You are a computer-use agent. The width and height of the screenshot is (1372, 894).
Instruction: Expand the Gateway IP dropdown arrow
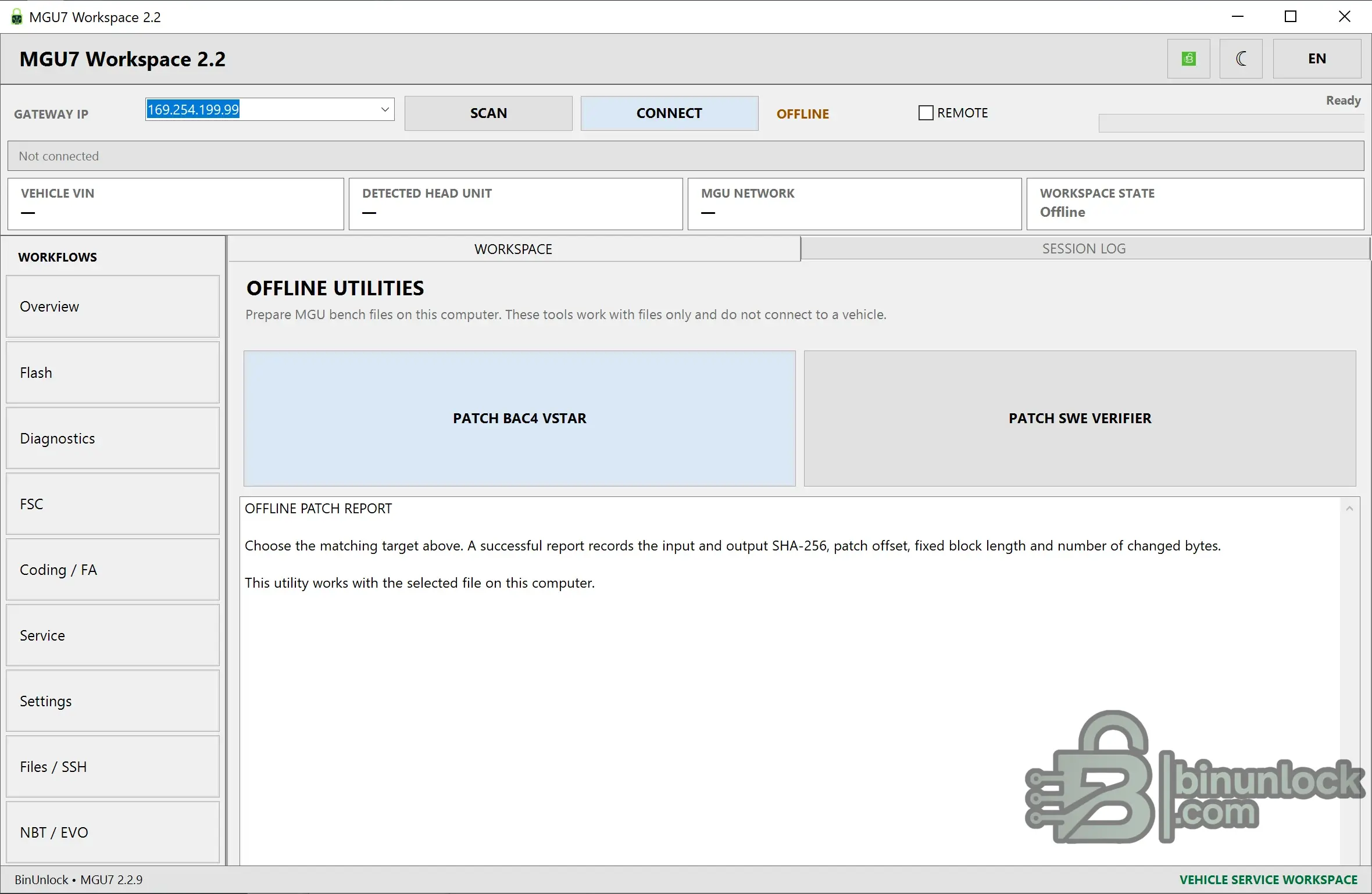click(384, 109)
